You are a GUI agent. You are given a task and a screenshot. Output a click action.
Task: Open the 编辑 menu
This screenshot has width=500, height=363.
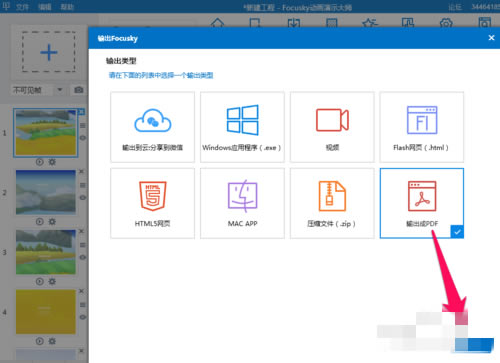[45, 7]
